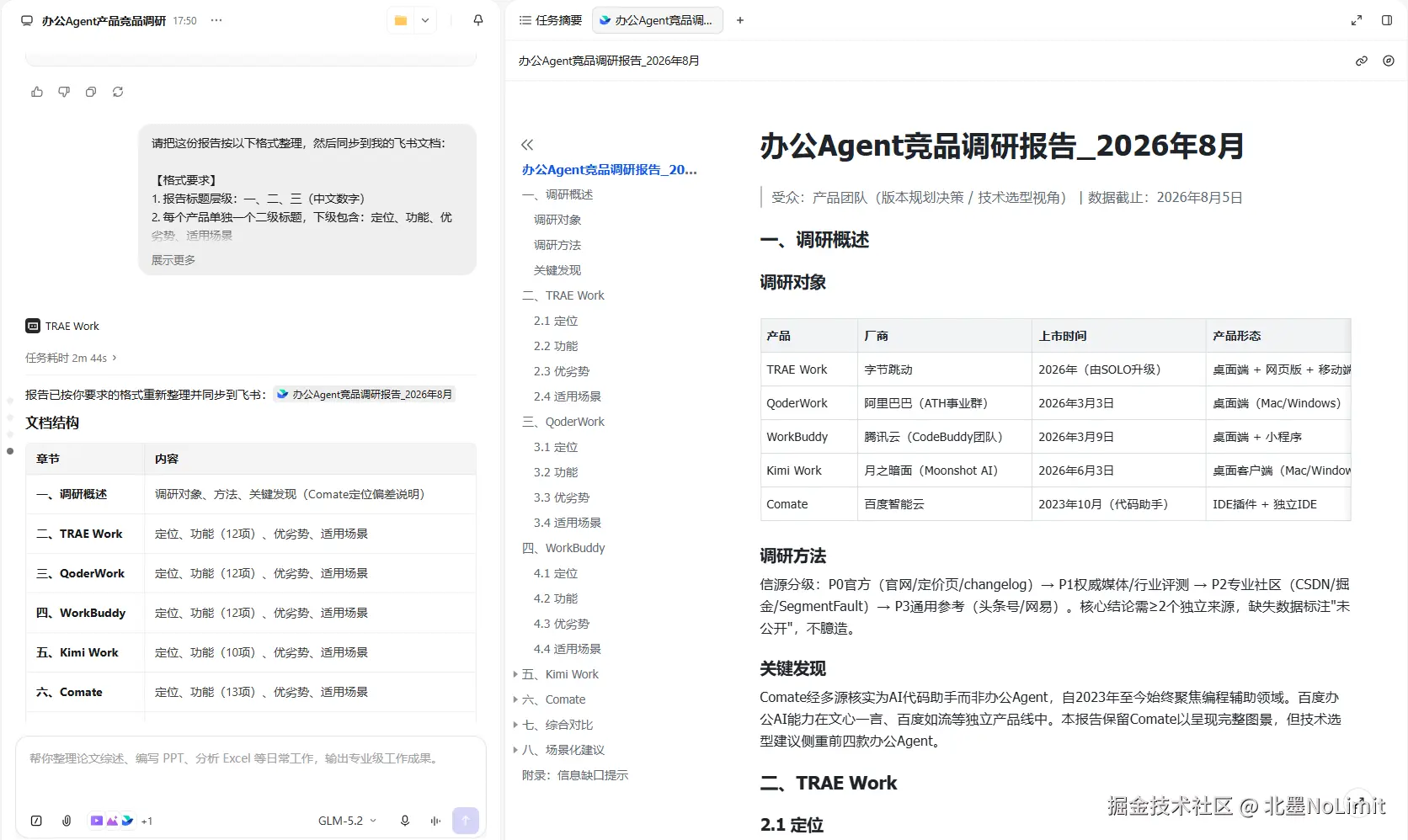
Task: Expand the 七、综合对比 outline section
Action: pos(515,725)
